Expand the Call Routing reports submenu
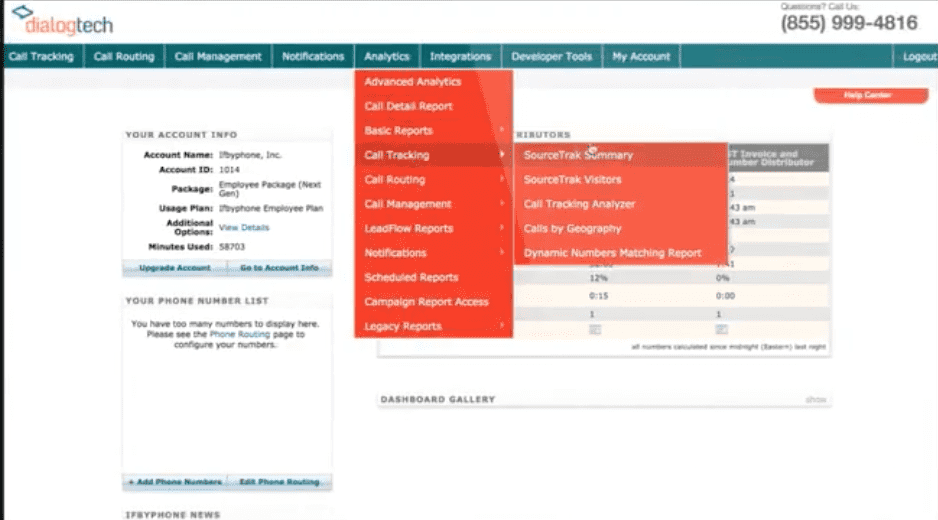Viewport: 938px width, 520px height. tap(432, 180)
